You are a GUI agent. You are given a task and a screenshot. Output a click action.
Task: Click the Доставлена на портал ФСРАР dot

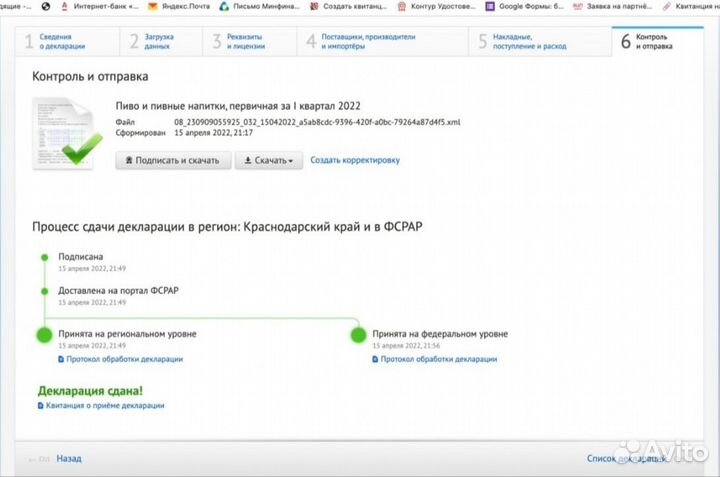coord(45,291)
